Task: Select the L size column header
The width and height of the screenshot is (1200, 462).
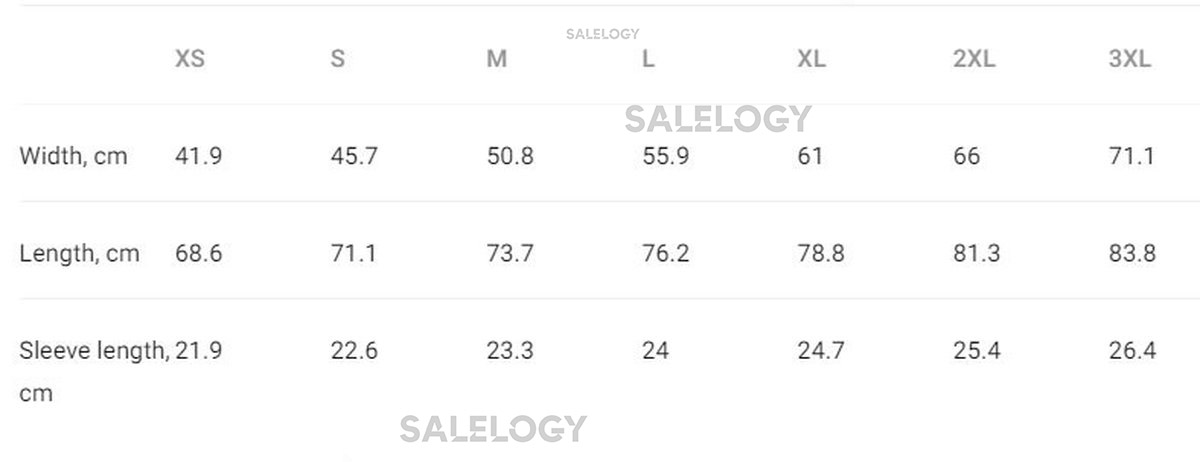Action: point(649,59)
